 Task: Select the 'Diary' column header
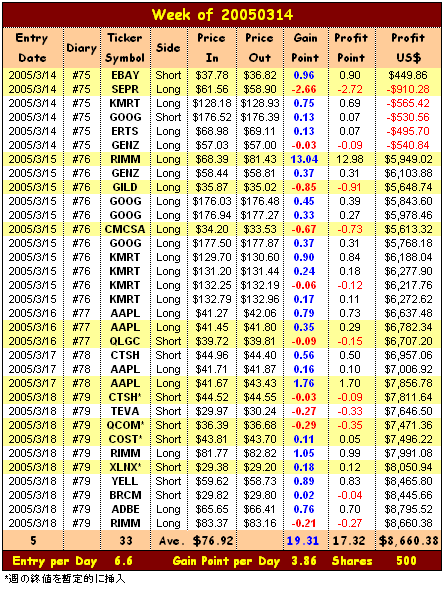click(81, 48)
